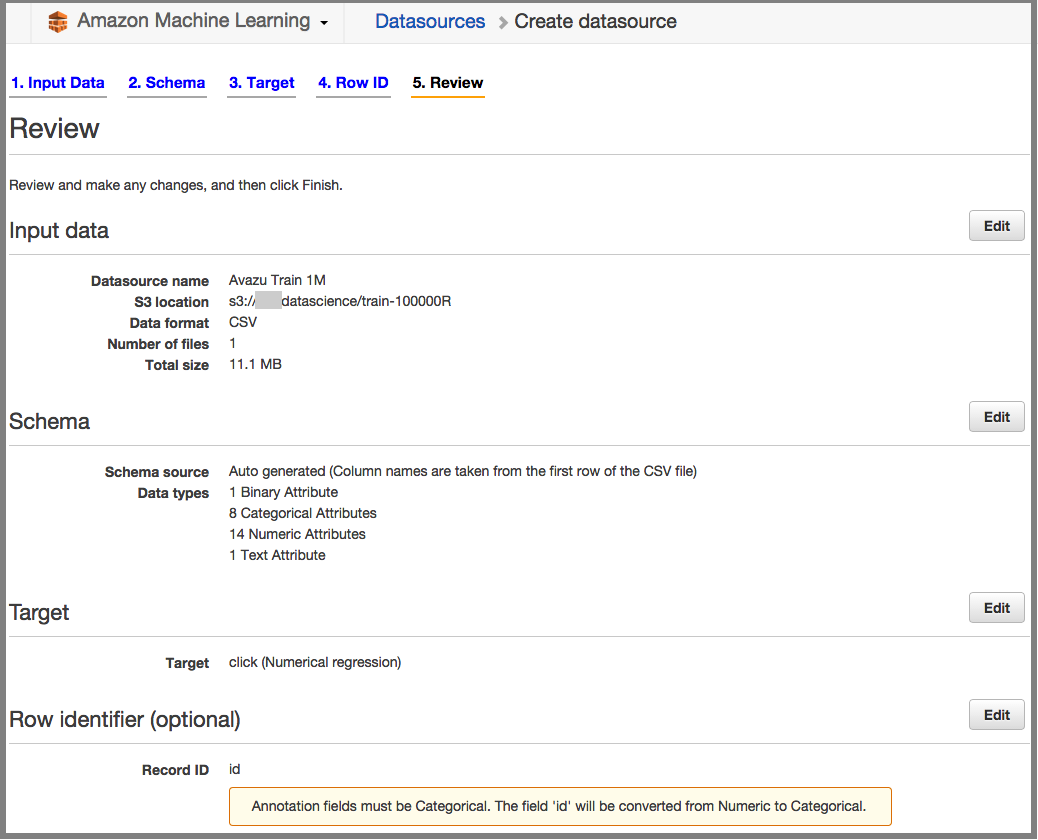This screenshot has width=1038, height=840.
Task: Click the Number of files value '1'
Action: tap(232, 344)
